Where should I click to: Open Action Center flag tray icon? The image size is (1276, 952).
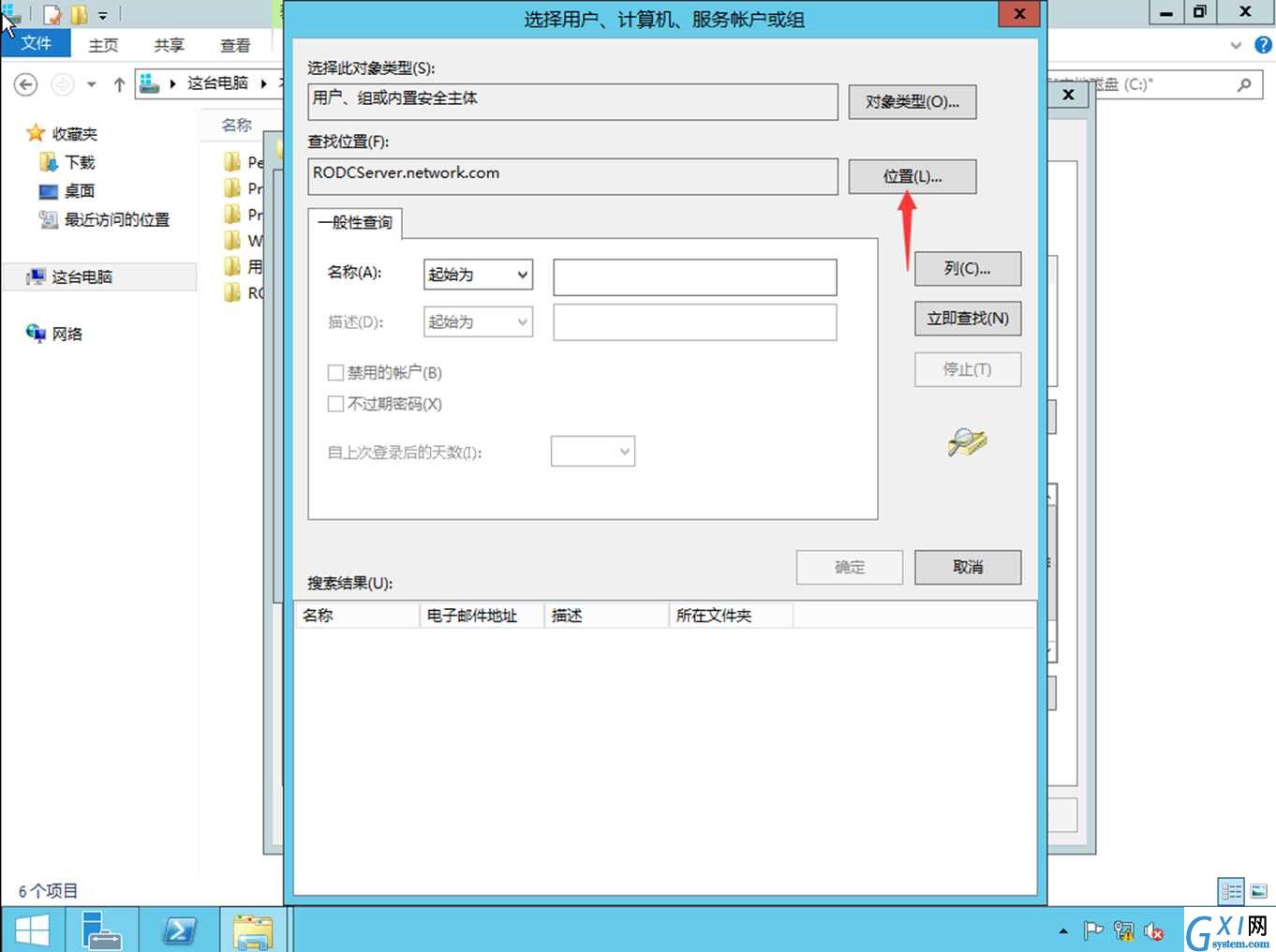tap(1092, 931)
